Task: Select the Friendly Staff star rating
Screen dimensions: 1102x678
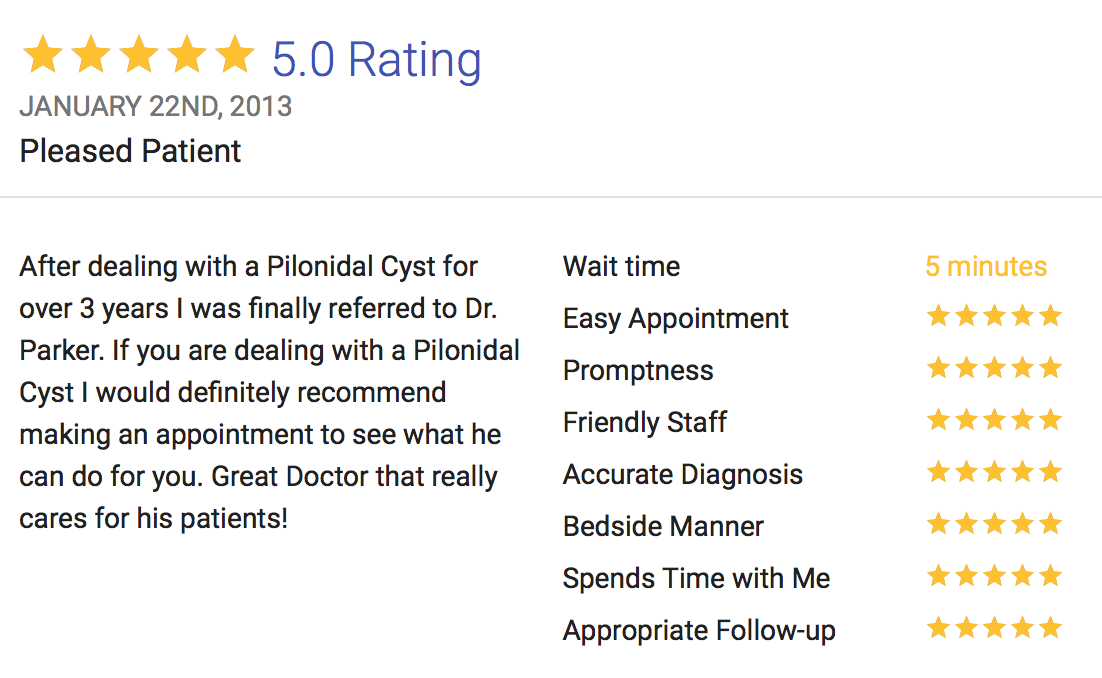Action: 994,420
